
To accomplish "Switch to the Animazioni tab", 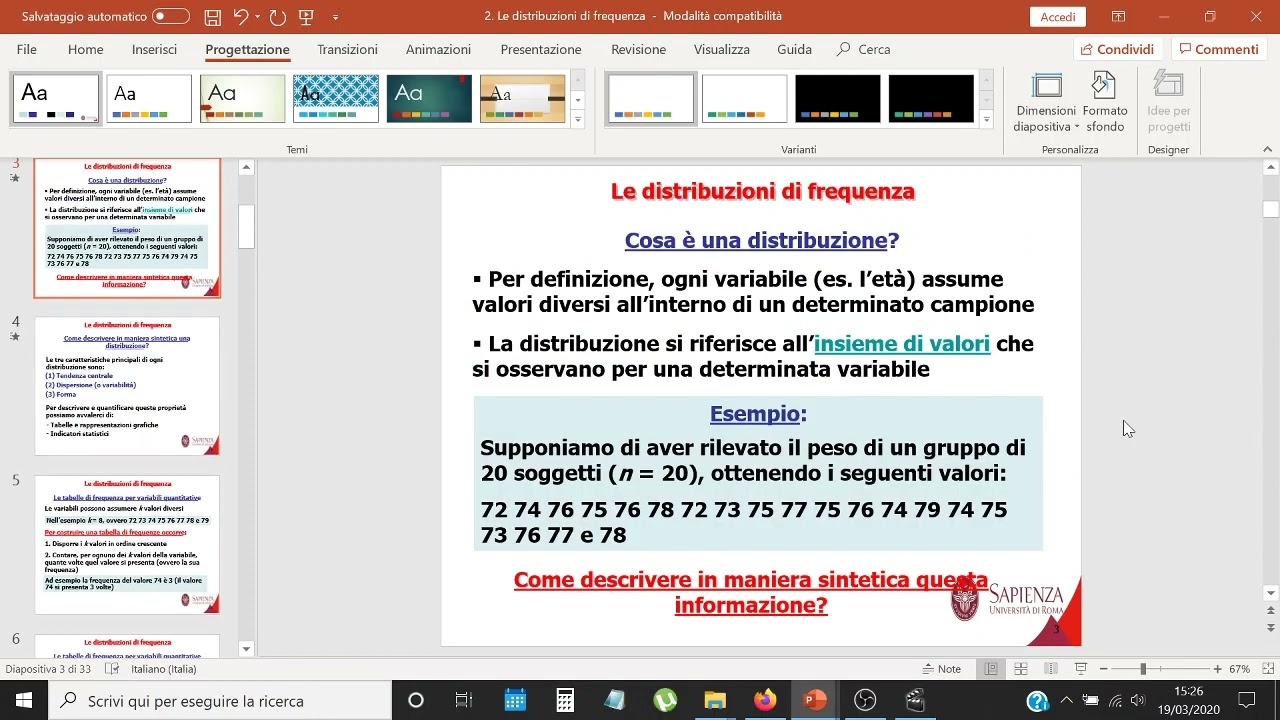I will pyautogui.click(x=438, y=49).
